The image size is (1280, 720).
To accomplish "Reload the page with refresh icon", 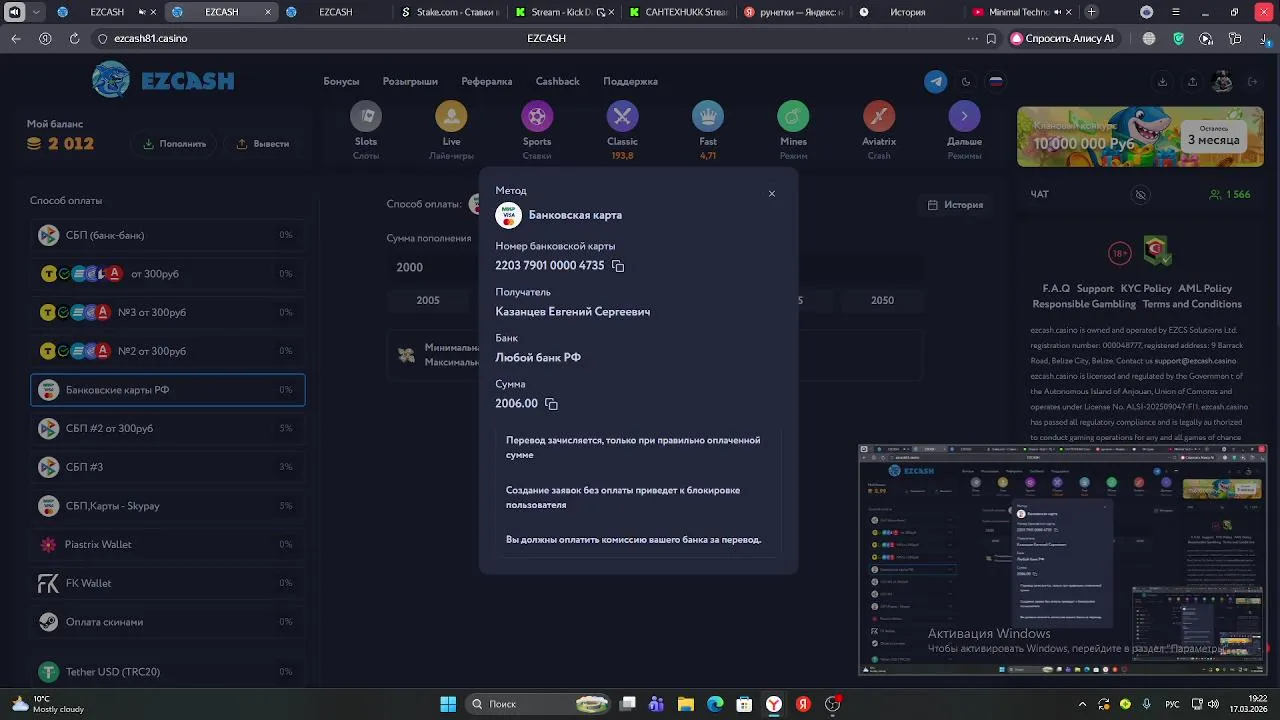I will click(x=74, y=38).
